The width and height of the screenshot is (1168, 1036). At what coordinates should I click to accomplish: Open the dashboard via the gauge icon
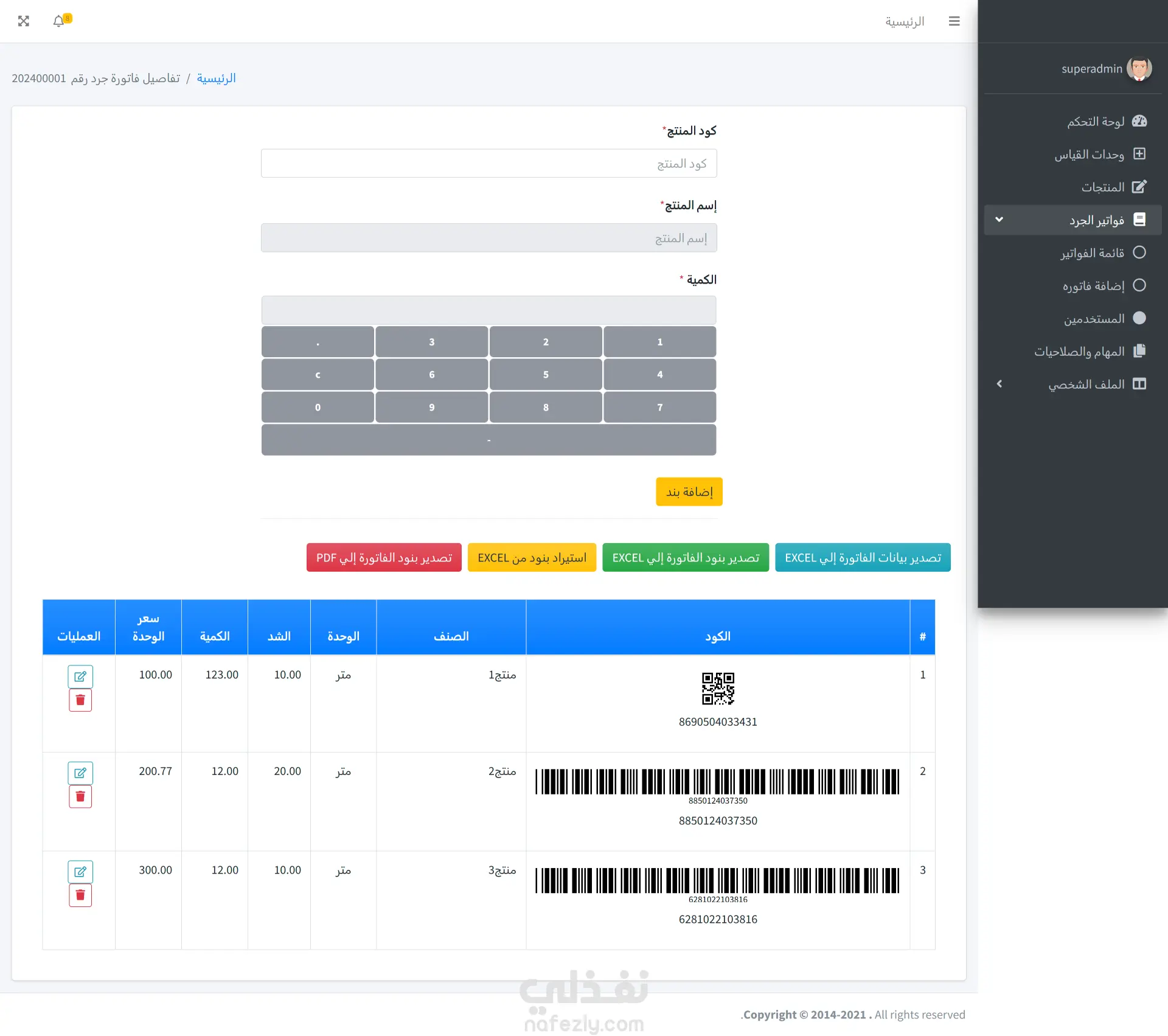(x=1139, y=121)
